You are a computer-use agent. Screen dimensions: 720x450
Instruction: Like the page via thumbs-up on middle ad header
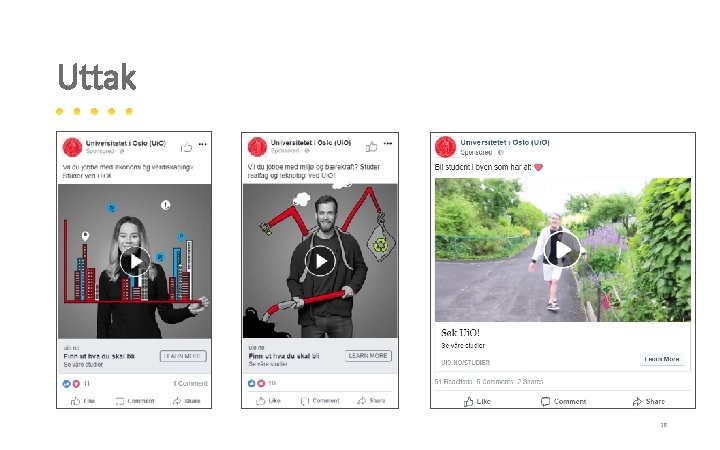point(371,146)
